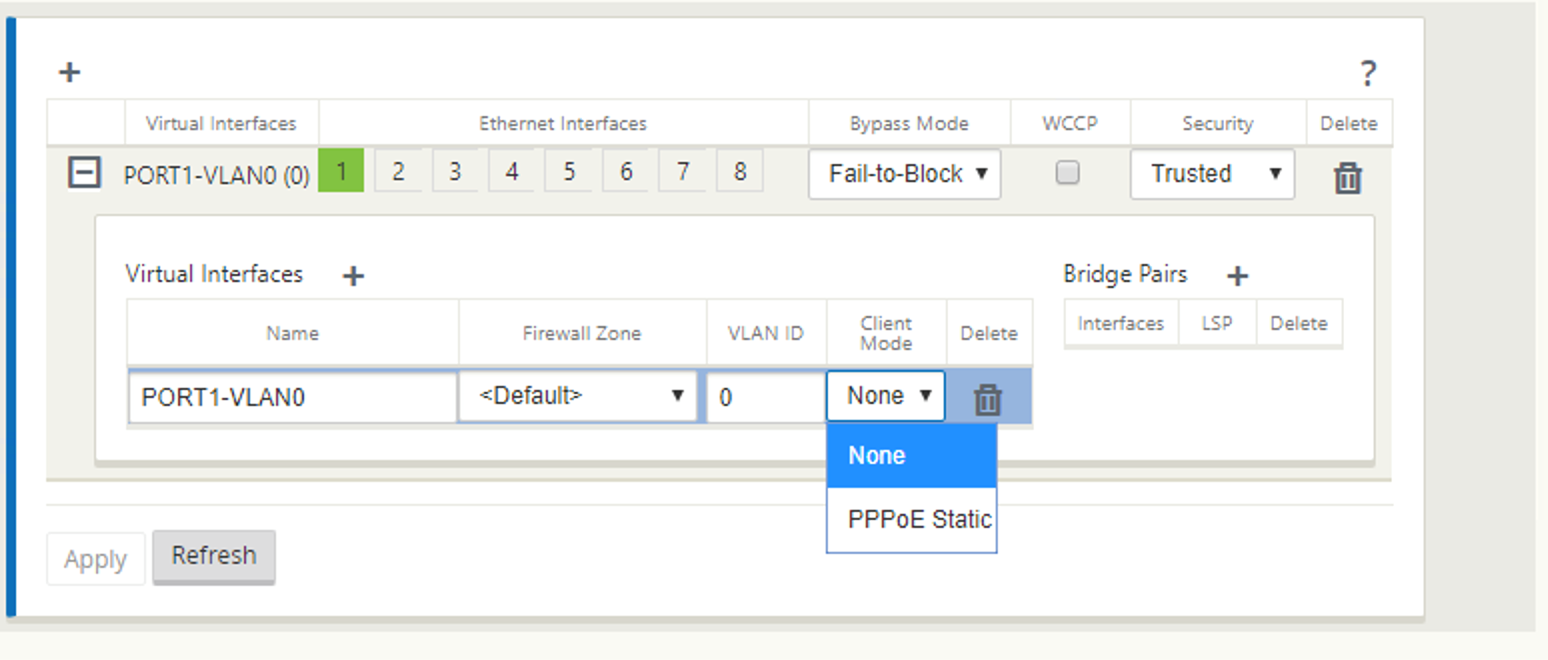
Task: Toggle Ethernet interface 7
Action: [683, 172]
